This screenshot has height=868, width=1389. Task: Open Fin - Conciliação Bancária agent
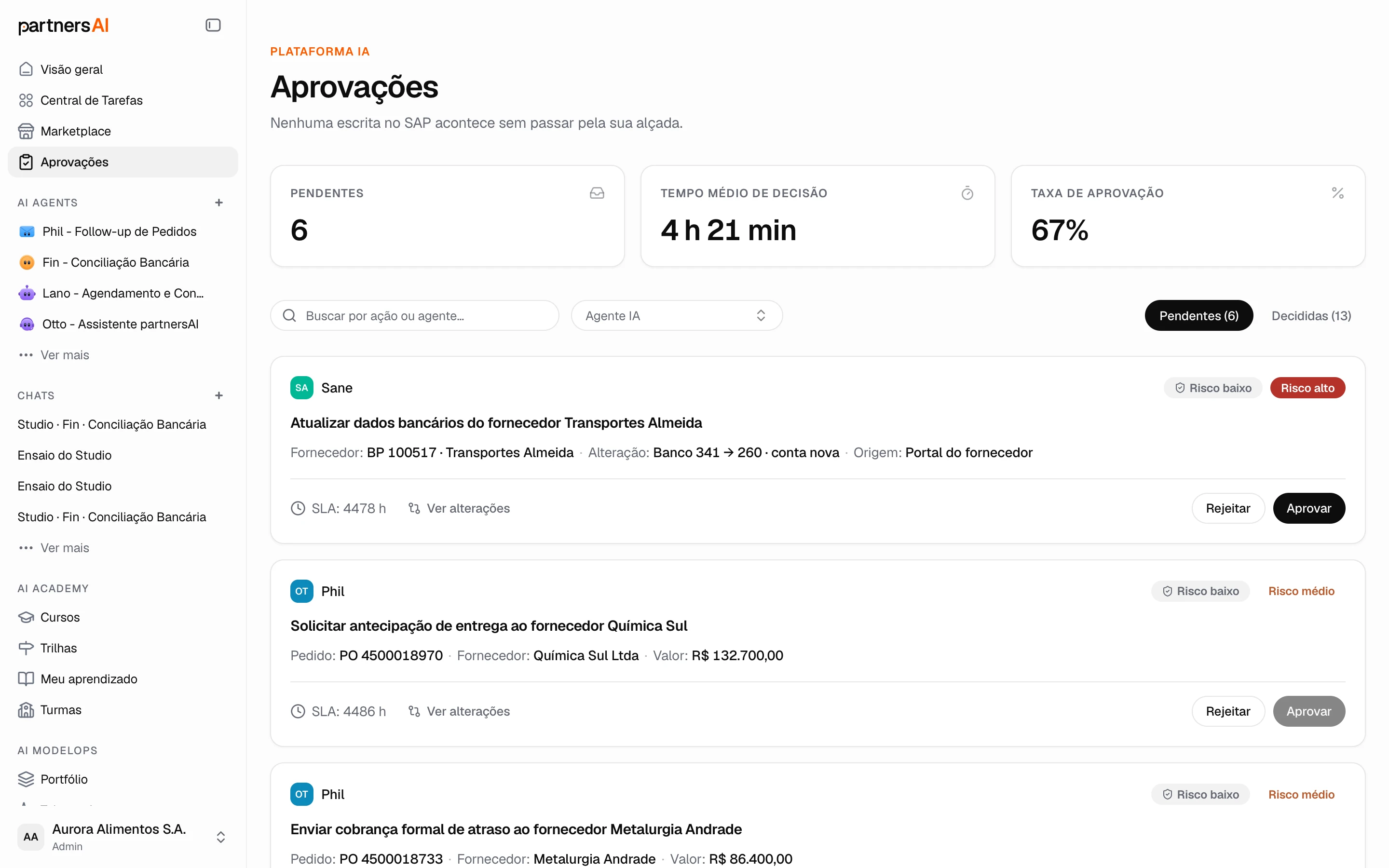point(123,262)
